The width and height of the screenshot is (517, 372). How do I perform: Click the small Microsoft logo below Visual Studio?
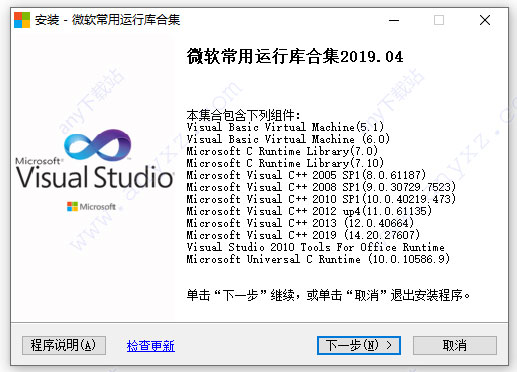tap(91, 207)
